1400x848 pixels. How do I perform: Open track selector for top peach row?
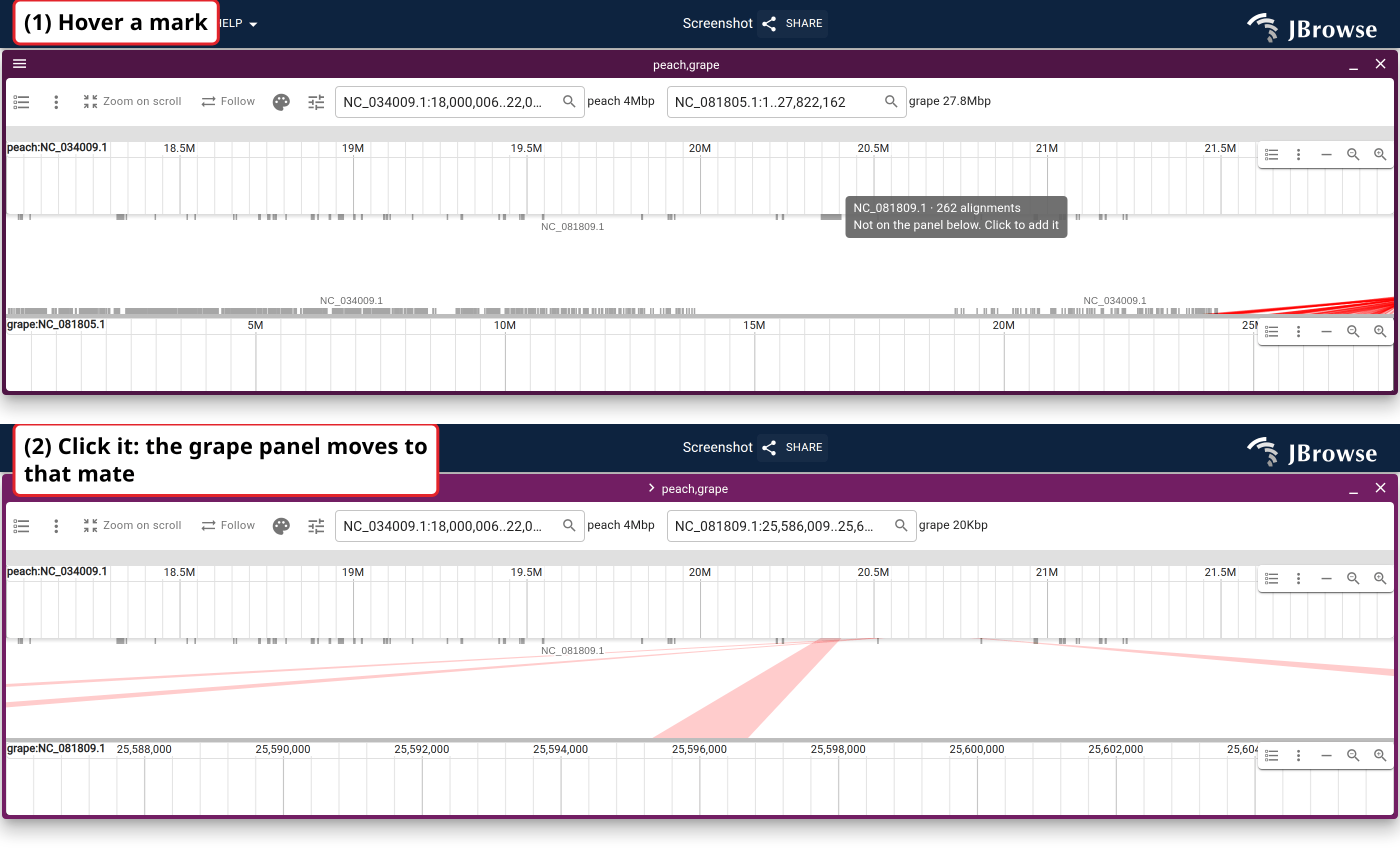pyautogui.click(x=1271, y=154)
